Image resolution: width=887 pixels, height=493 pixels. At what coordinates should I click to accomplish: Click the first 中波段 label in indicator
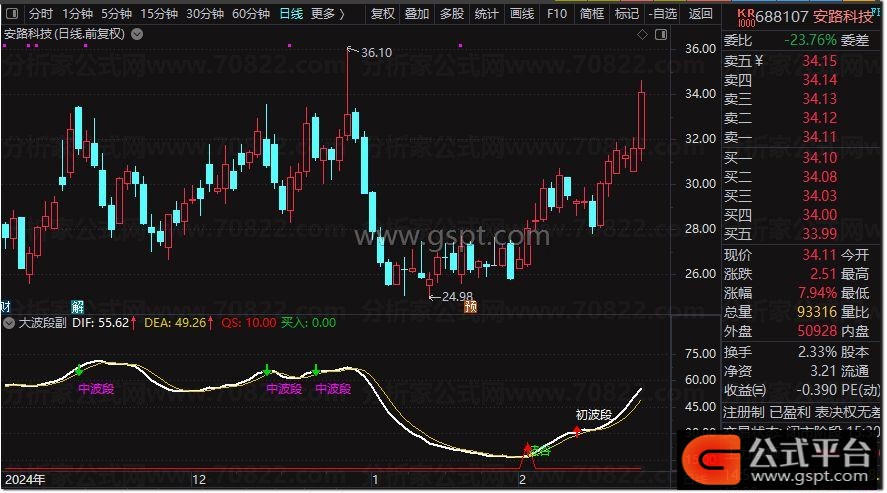pyautogui.click(x=96, y=389)
